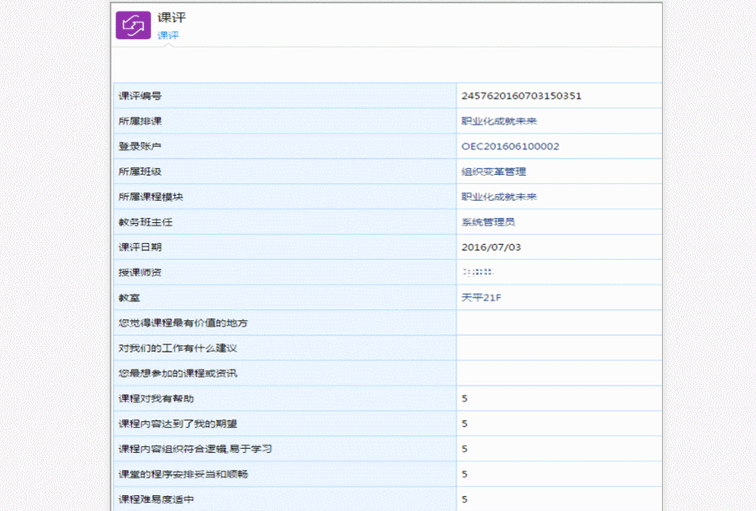The width and height of the screenshot is (756, 511).
Task: Open 职业化成就未来 link in 所属课程模块 row
Action: 499,197
